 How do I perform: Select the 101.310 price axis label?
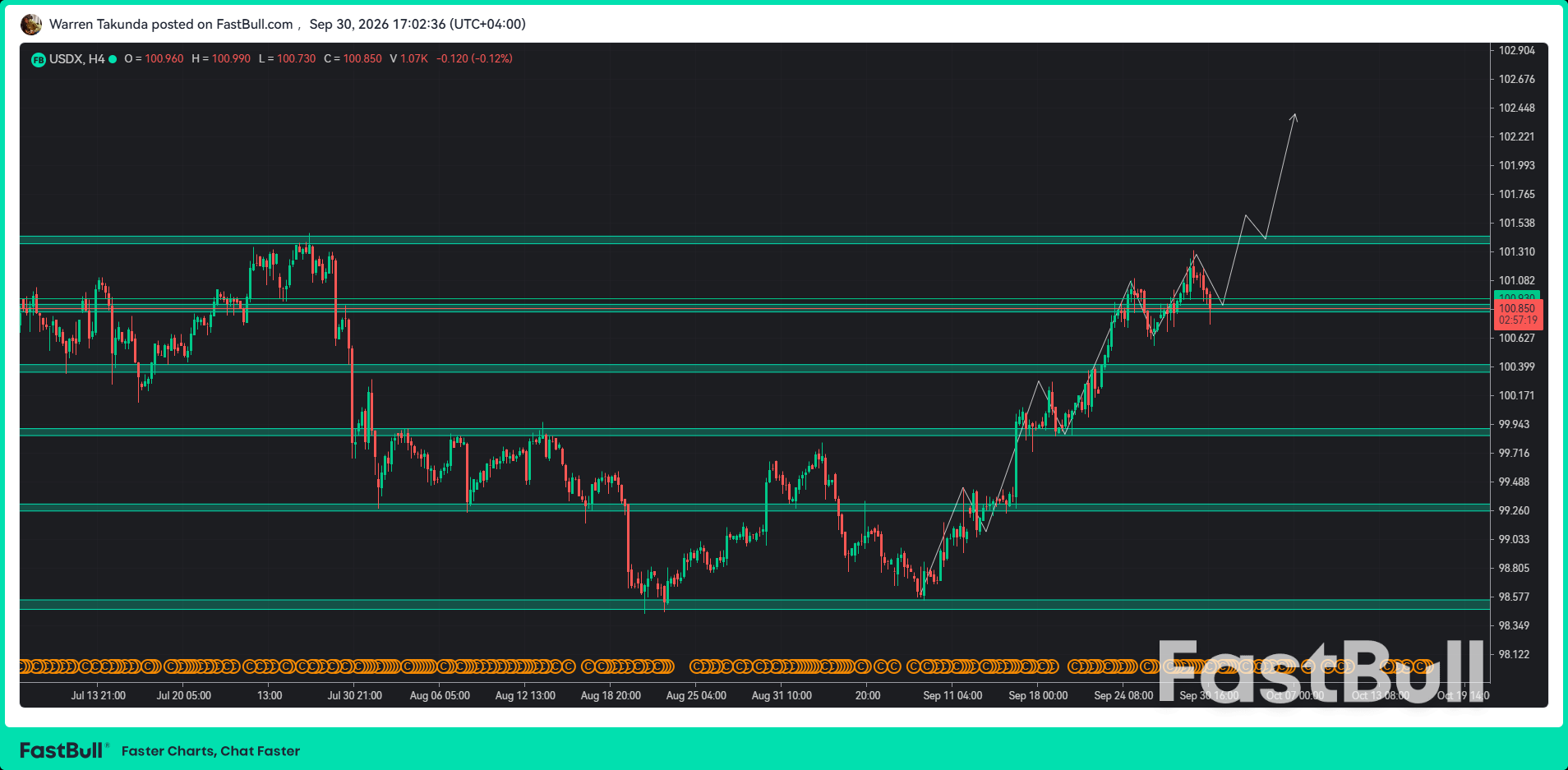(x=1516, y=251)
